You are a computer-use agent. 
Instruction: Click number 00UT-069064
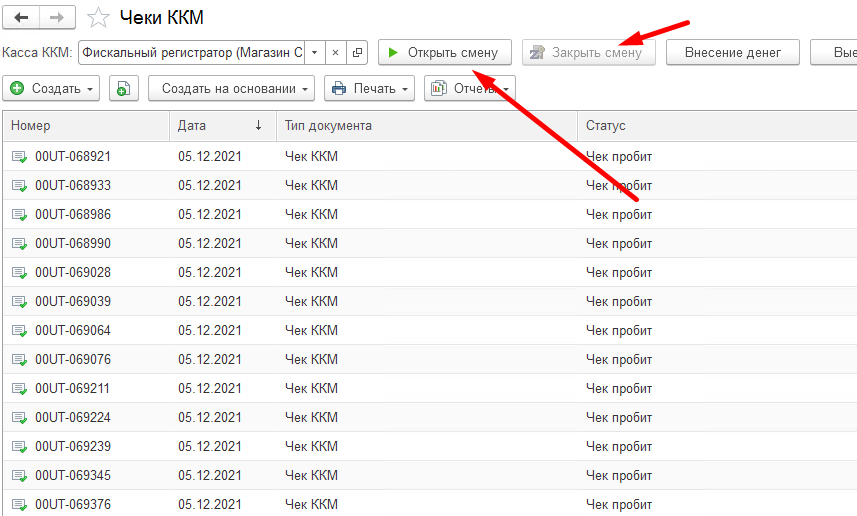click(x=73, y=330)
